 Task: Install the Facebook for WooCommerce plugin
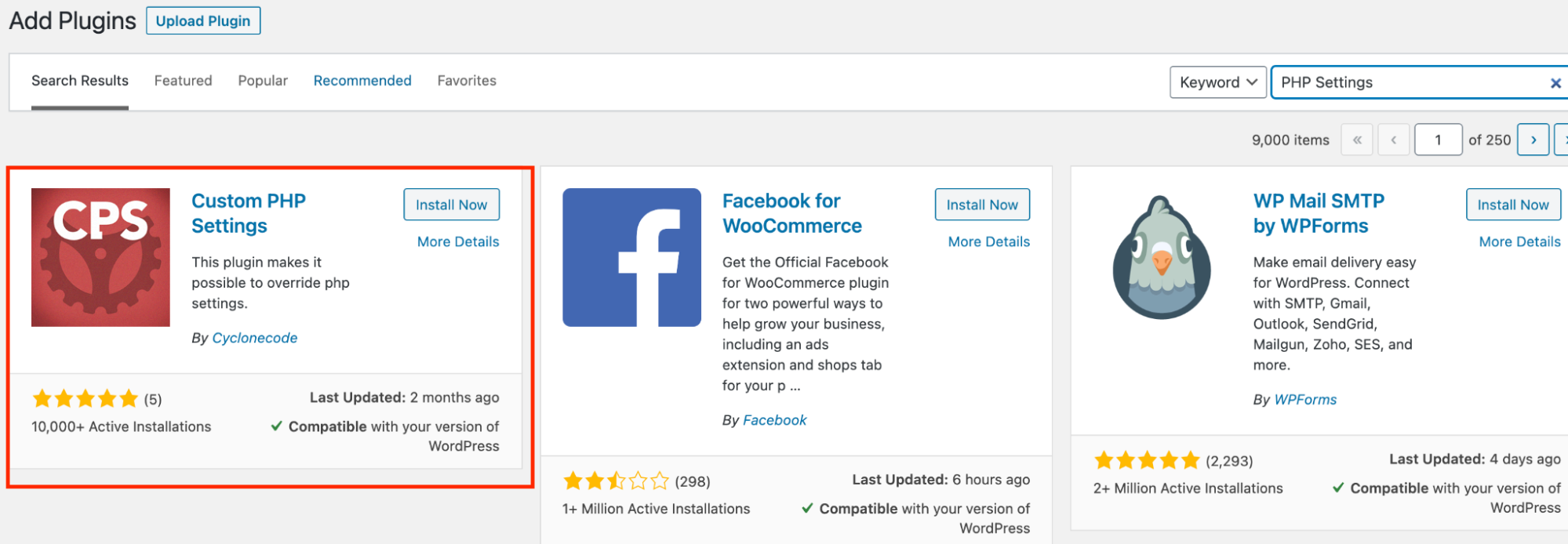982,205
